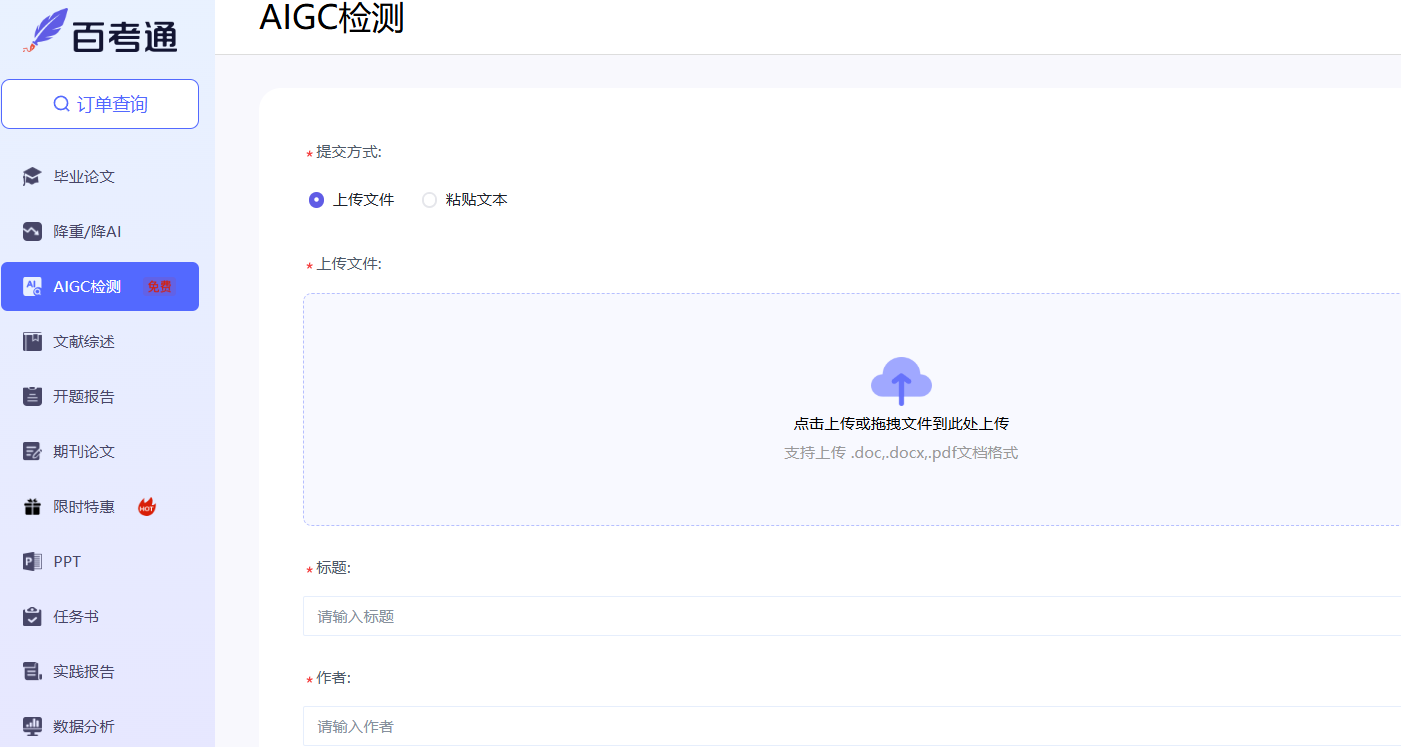Click the edit-document icon for 期刊论文

(x=32, y=452)
